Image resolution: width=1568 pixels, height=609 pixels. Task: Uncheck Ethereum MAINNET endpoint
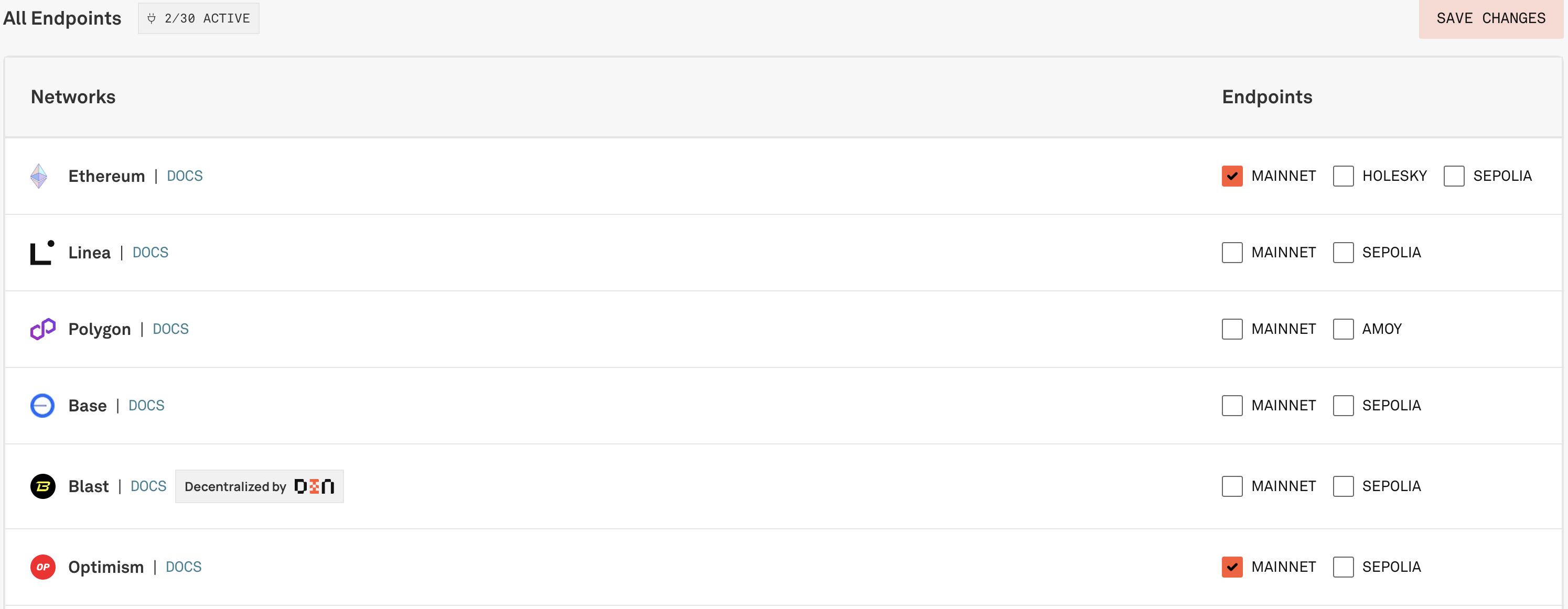(x=1232, y=177)
